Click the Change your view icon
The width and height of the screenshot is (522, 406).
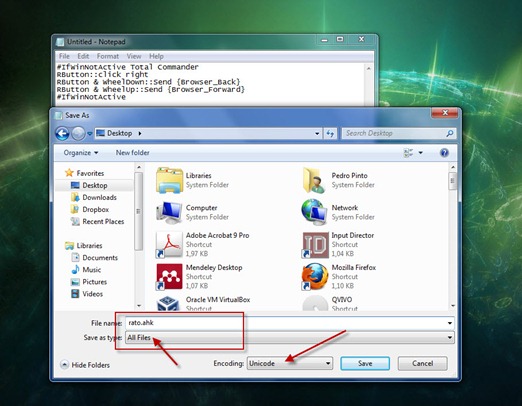(408, 153)
